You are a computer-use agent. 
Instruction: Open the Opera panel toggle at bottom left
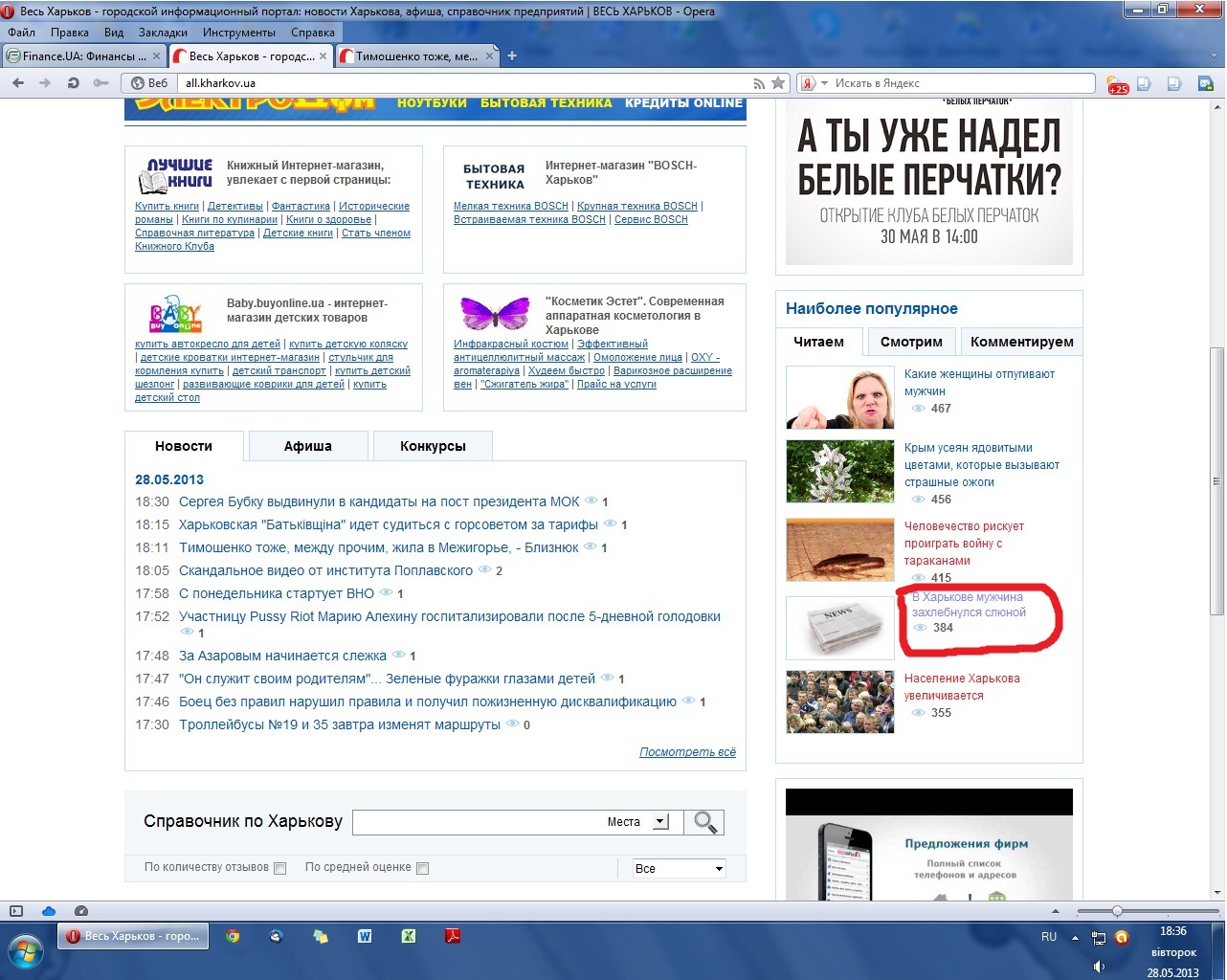15,911
